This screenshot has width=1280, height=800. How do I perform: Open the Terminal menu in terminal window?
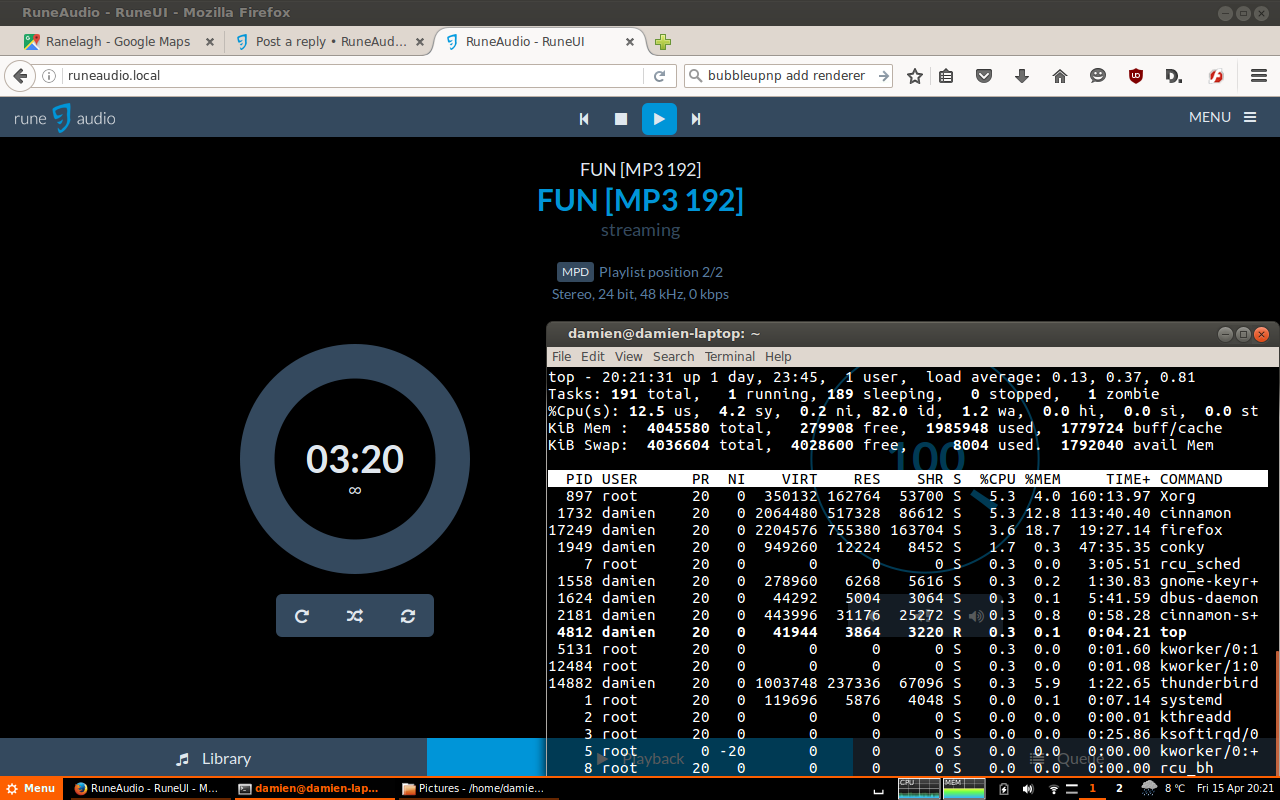point(730,356)
